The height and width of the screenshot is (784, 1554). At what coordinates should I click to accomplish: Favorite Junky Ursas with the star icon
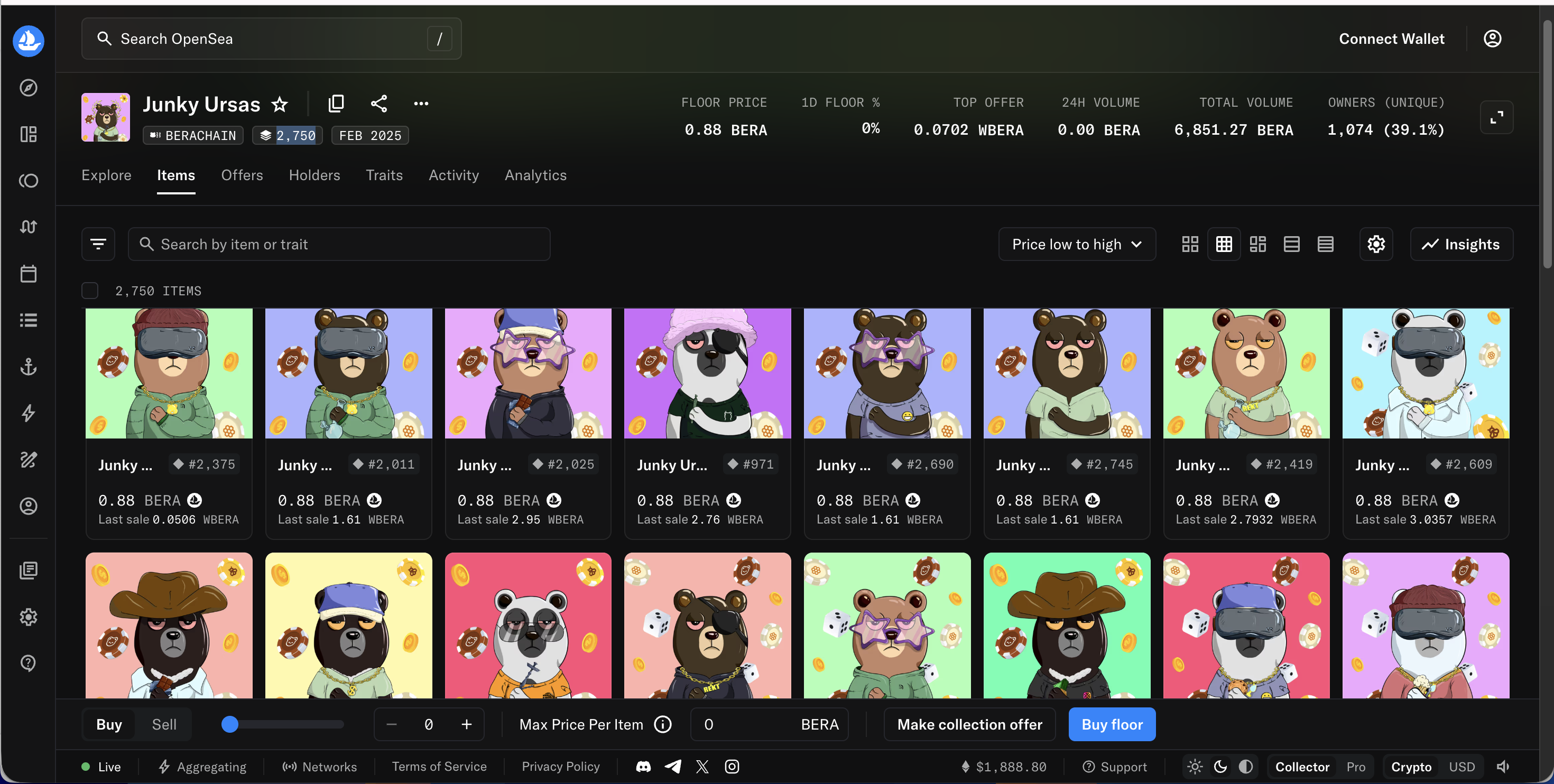click(x=279, y=104)
